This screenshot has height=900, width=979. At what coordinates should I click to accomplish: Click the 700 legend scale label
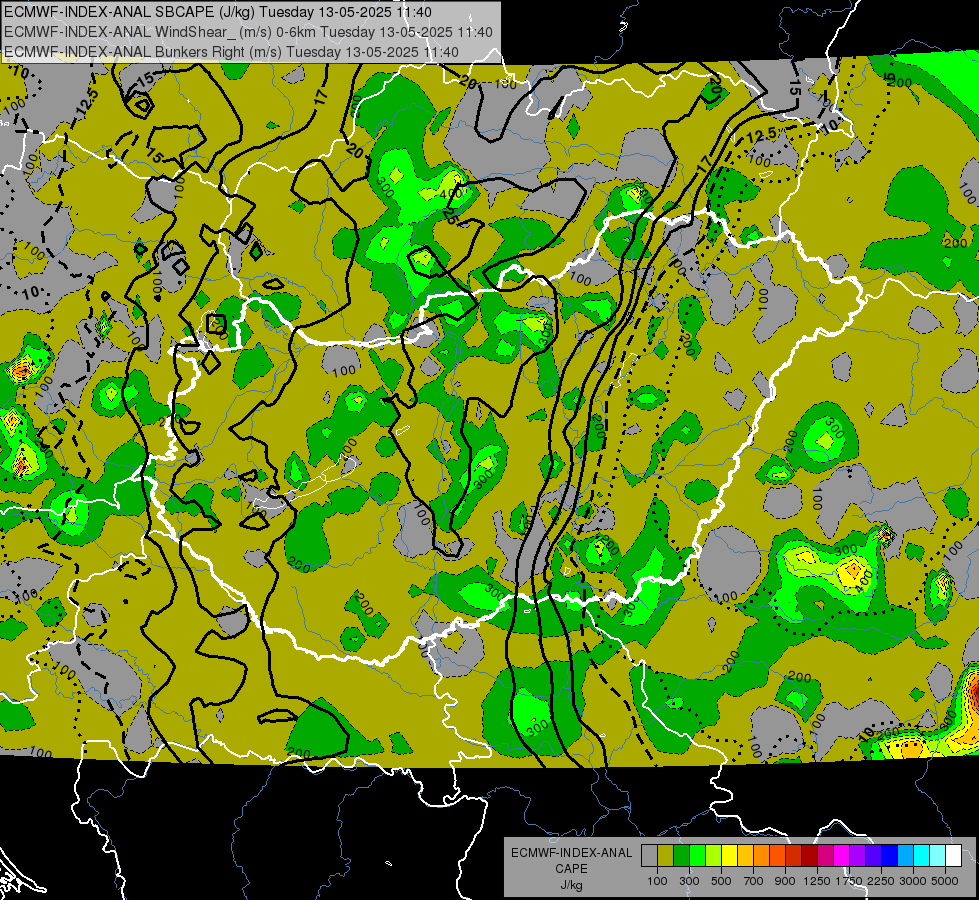pyautogui.click(x=754, y=881)
